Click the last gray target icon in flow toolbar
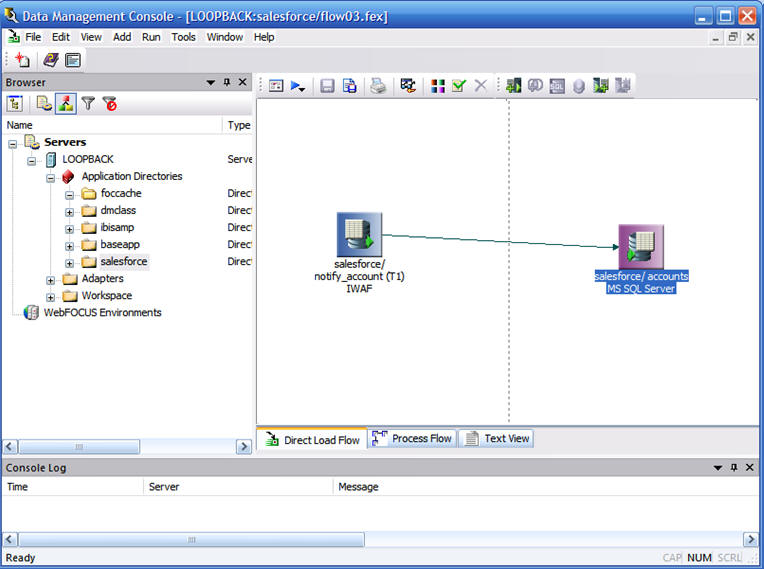The height and width of the screenshot is (569, 764). [x=623, y=86]
